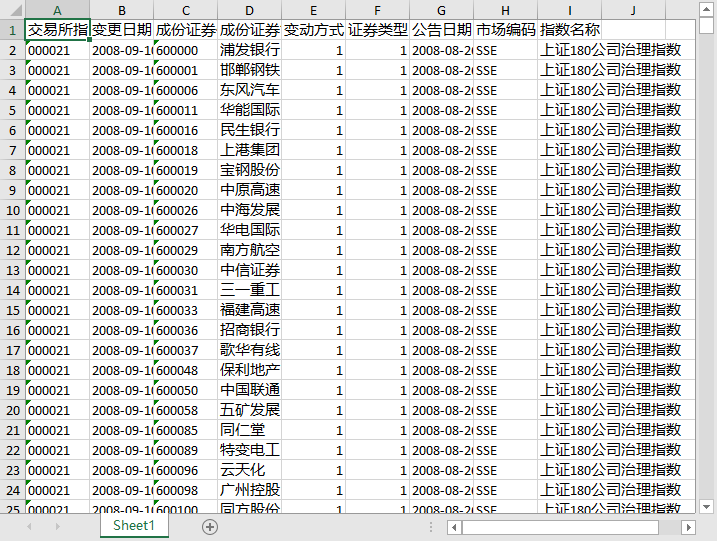
Task: Click header cell 市场编码
Action: point(506,30)
